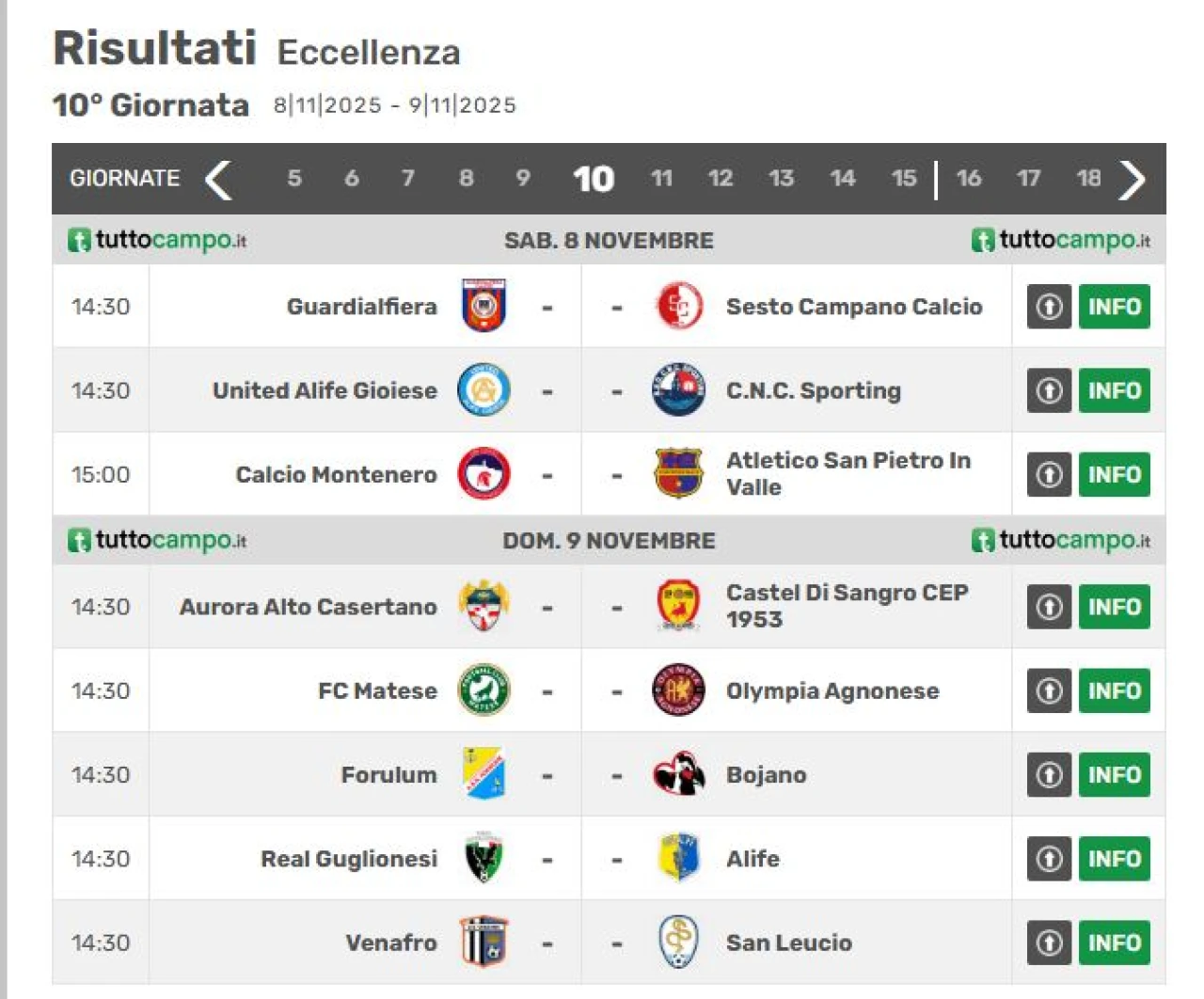Image resolution: width=1204 pixels, height=999 pixels.
Task: Click the Calcio Montenero team crest
Action: (x=483, y=474)
